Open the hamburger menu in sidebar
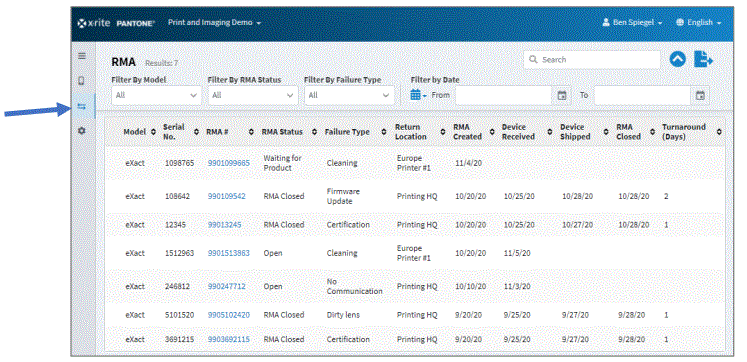 (x=82, y=56)
